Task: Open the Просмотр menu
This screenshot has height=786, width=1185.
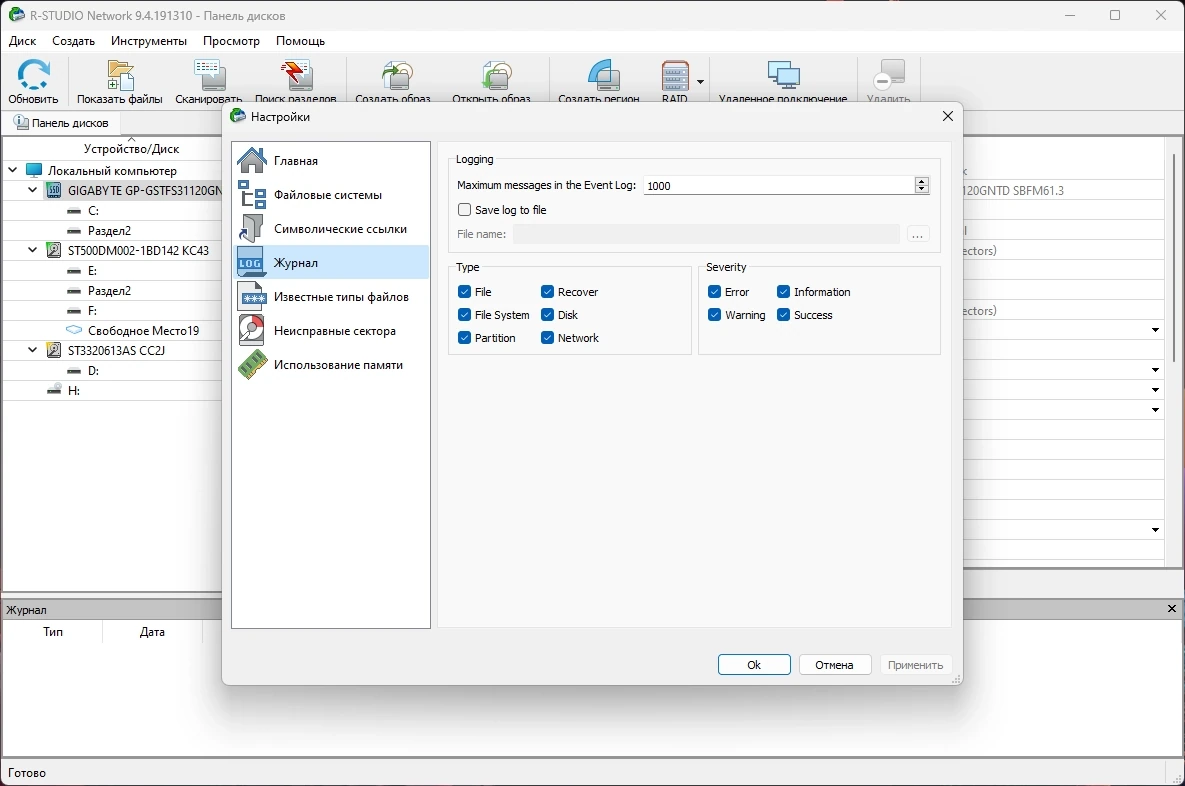Action: [231, 41]
